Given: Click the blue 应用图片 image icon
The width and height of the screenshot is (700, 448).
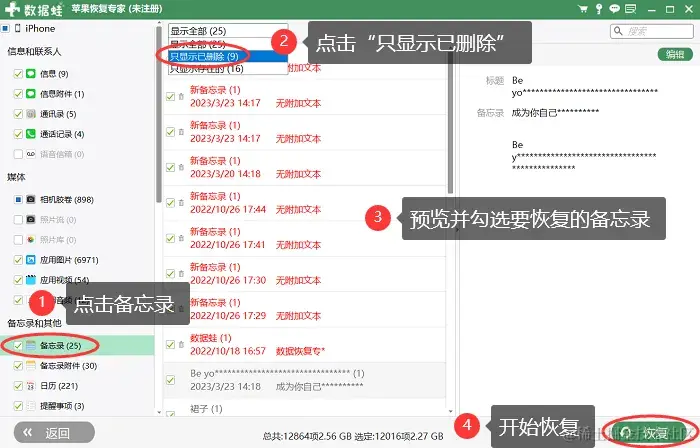Looking at the screenshot, I should point(31,260).
